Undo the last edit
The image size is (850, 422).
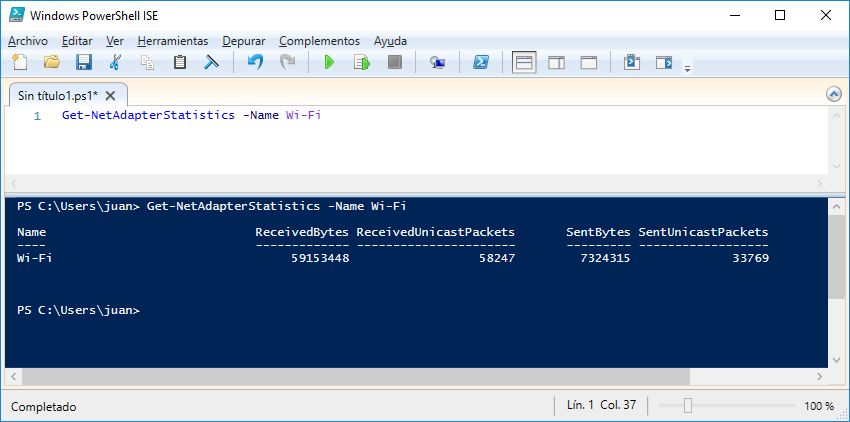(255, 62)
